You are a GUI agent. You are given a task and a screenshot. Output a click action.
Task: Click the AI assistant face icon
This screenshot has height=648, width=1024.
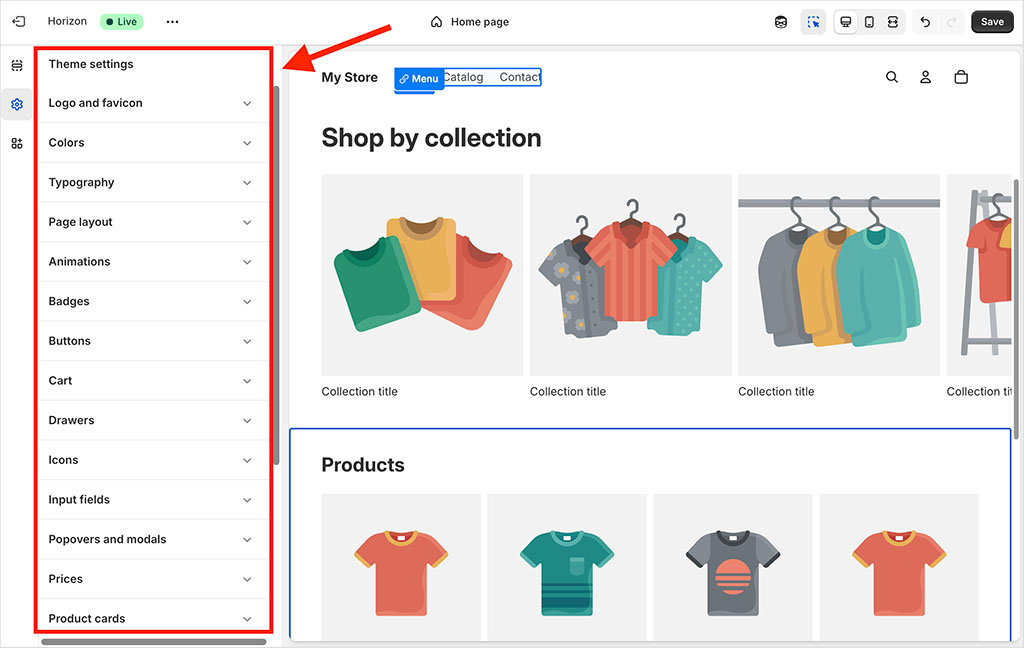[x=781, y=22]
